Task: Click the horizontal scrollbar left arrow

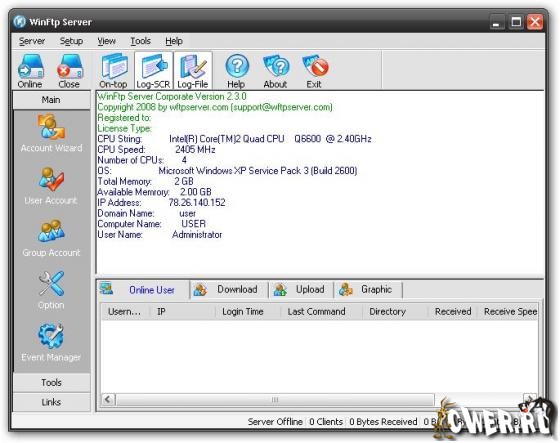Action: 108,399
